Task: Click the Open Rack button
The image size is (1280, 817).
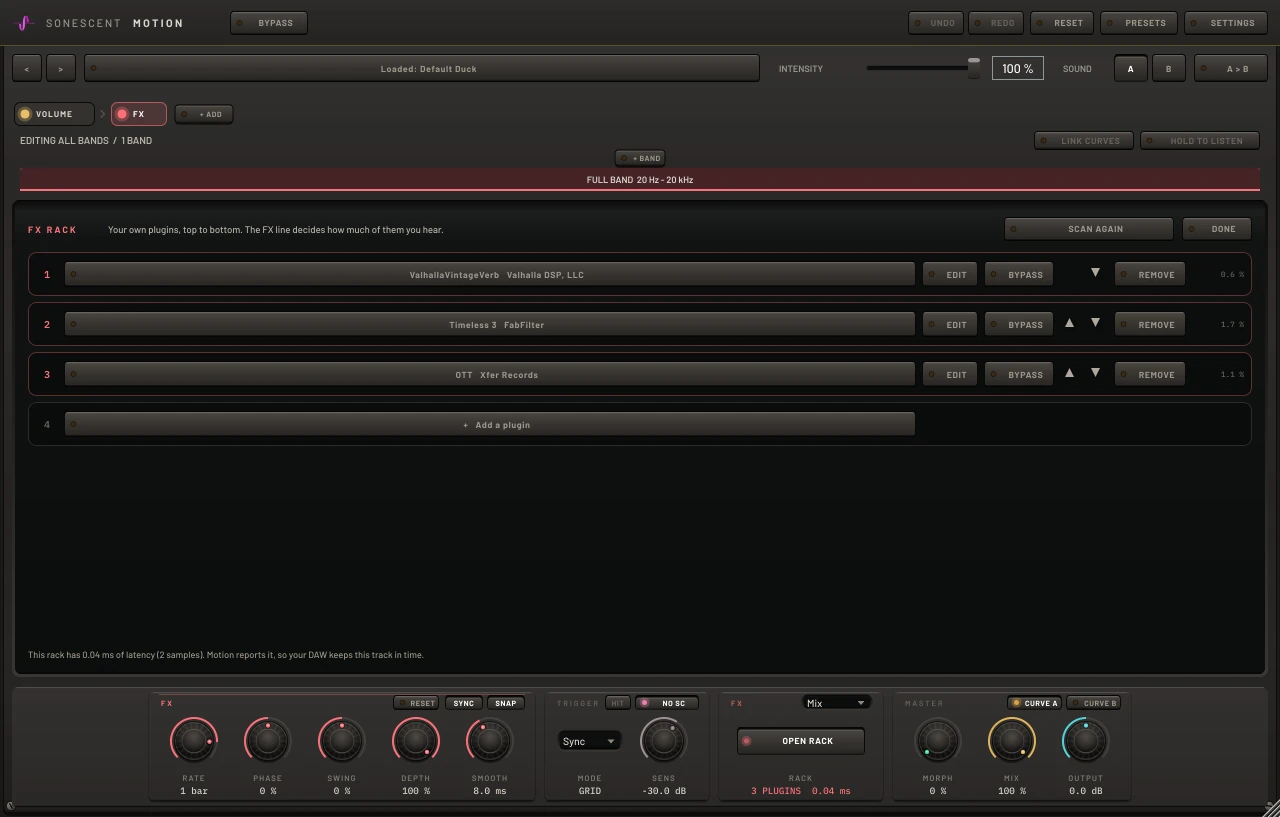Action: [x=801, y=741]
